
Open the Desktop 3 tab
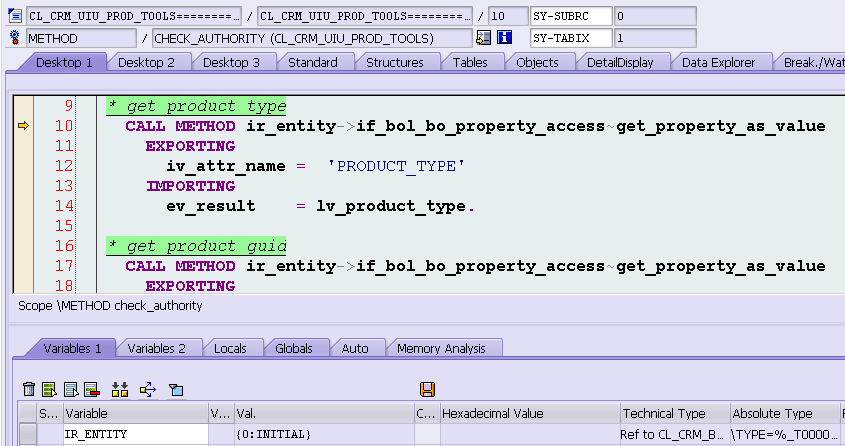tap(231, 62)
